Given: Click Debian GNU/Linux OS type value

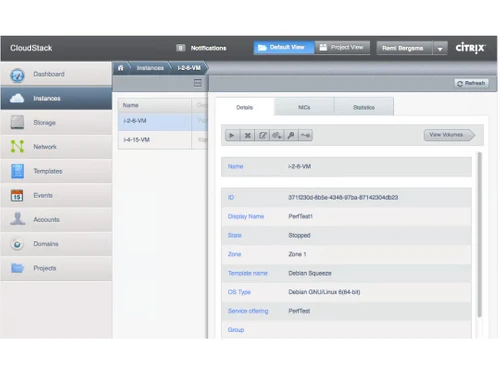Looking at the screenshot, I should click(x=324, y=292).
